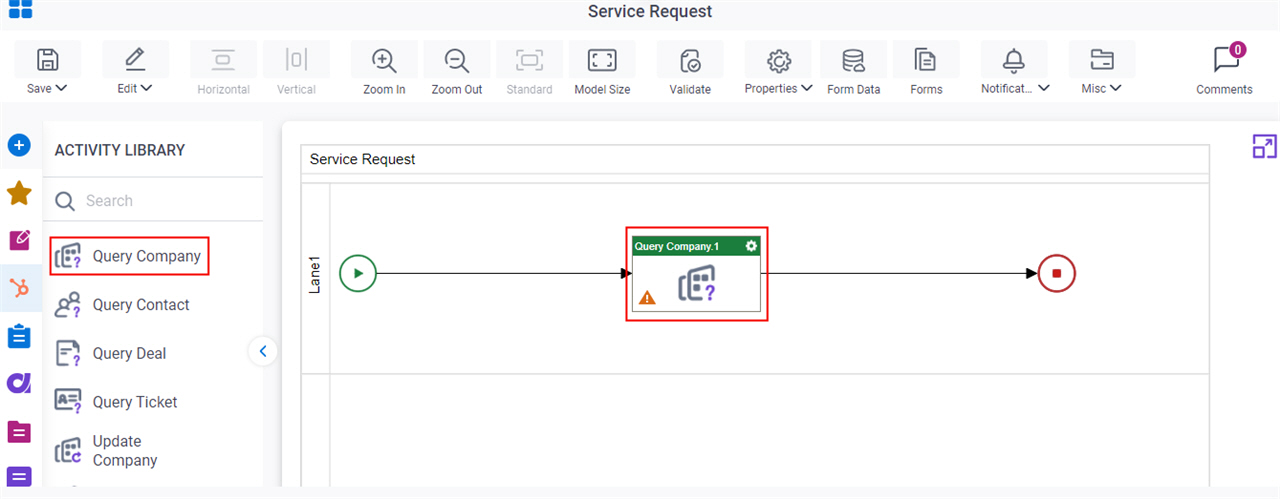Click the red end event
Screen dimensions: 1280x499
[1056, 273]
